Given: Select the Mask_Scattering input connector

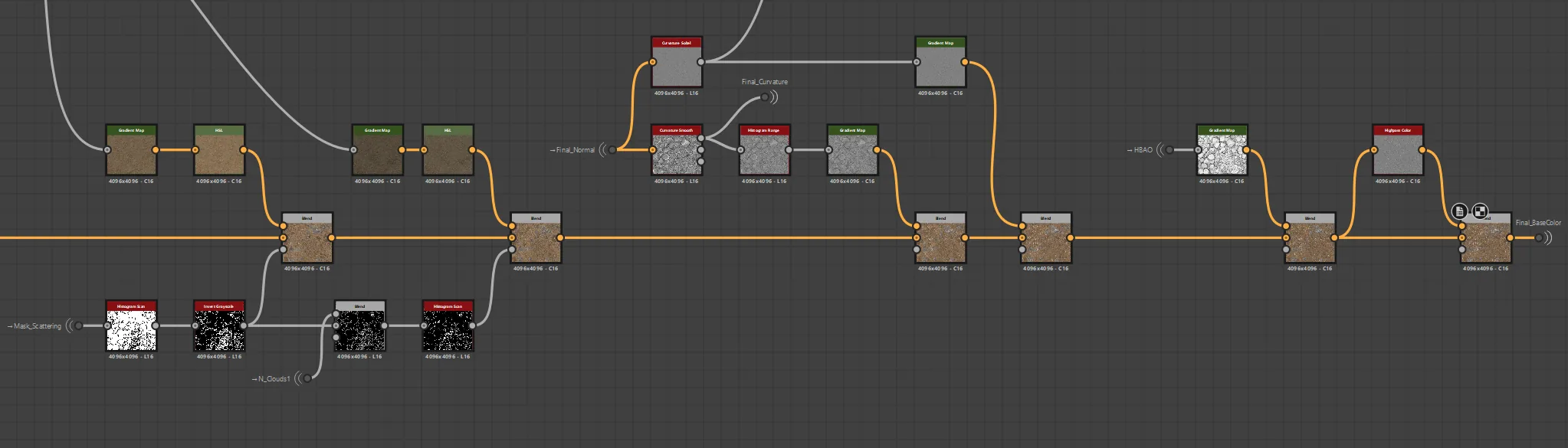Looking at the screenshot, I should [78, 326].
